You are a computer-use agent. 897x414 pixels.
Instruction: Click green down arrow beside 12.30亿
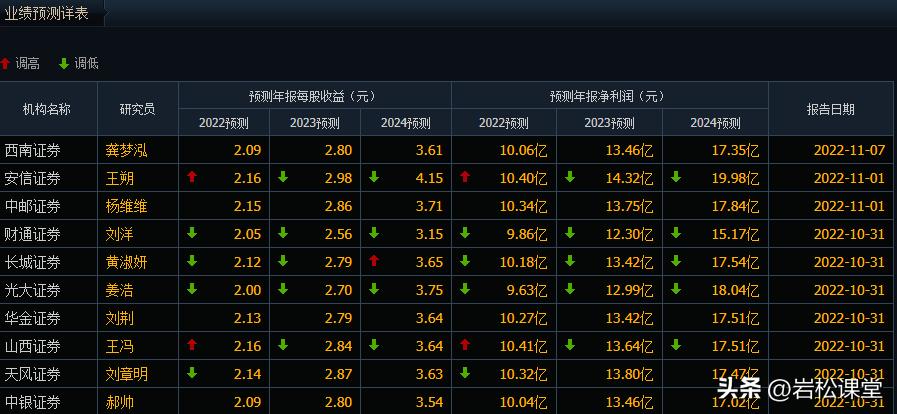pyautogui.click(x=570, y=233)
